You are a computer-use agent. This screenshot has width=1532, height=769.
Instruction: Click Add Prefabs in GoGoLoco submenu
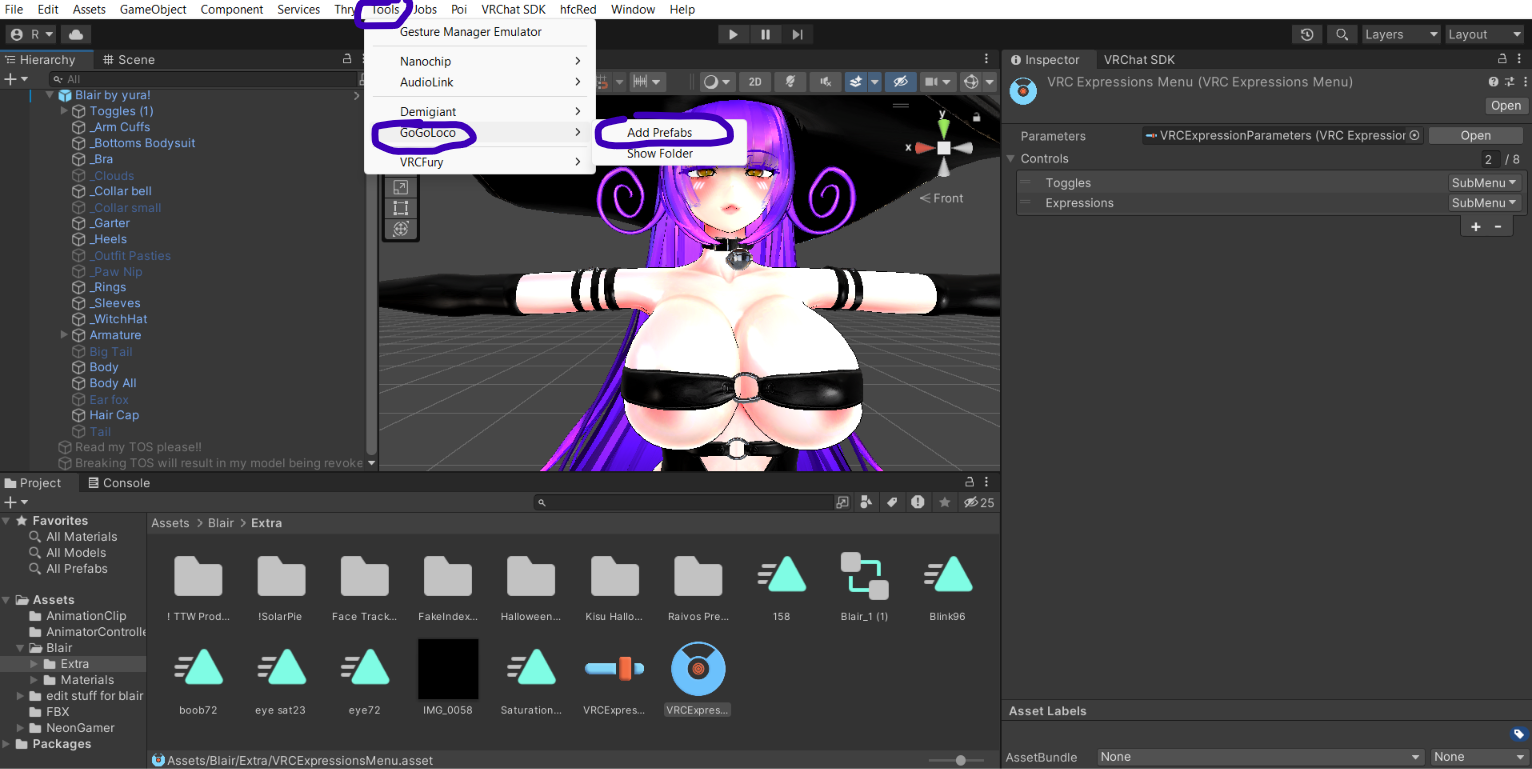pos(659,132)
